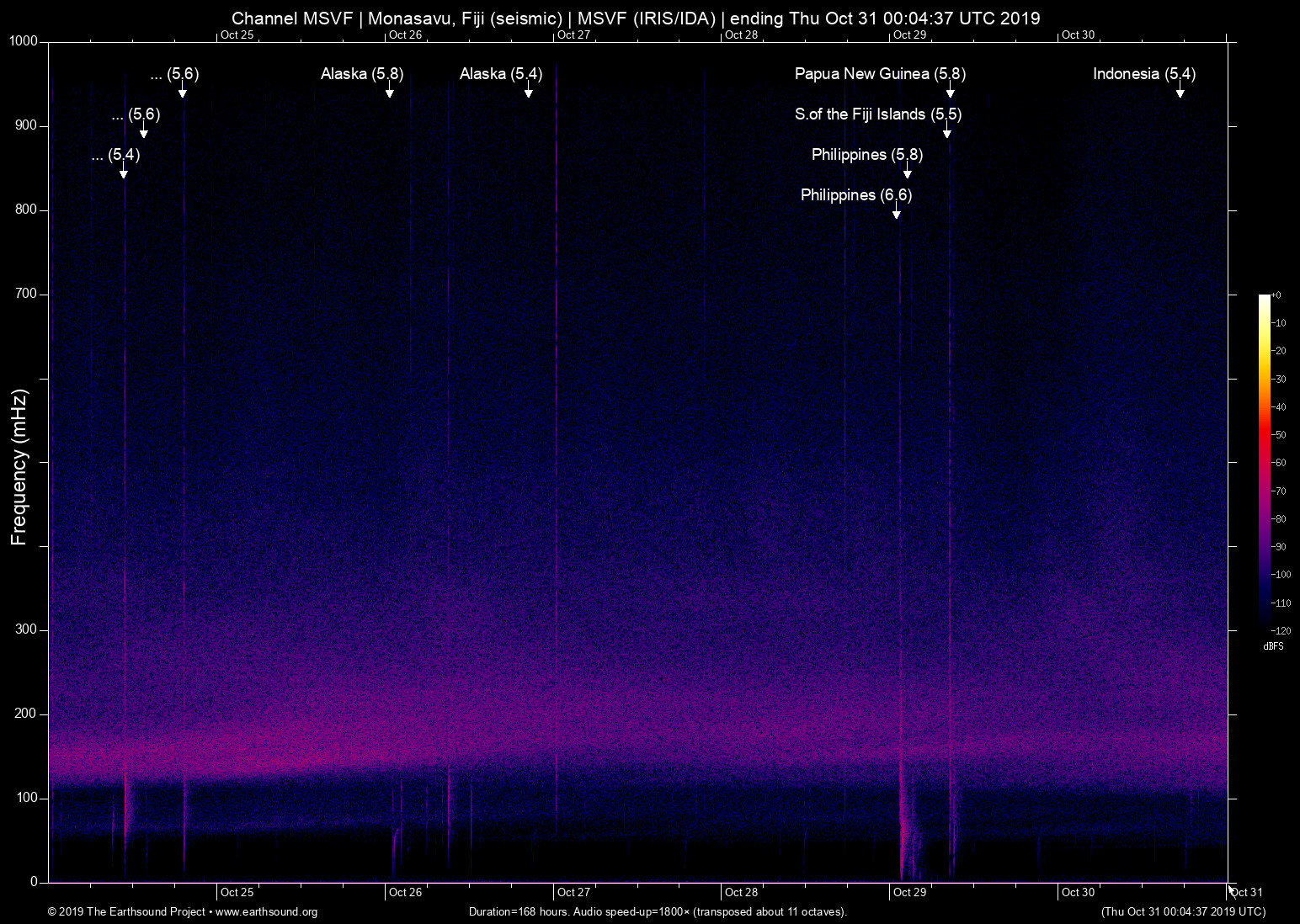Click the 'Oct 25' label on the bottom axis
This screenshot has height=924, width=1300.
coord(237,892)
